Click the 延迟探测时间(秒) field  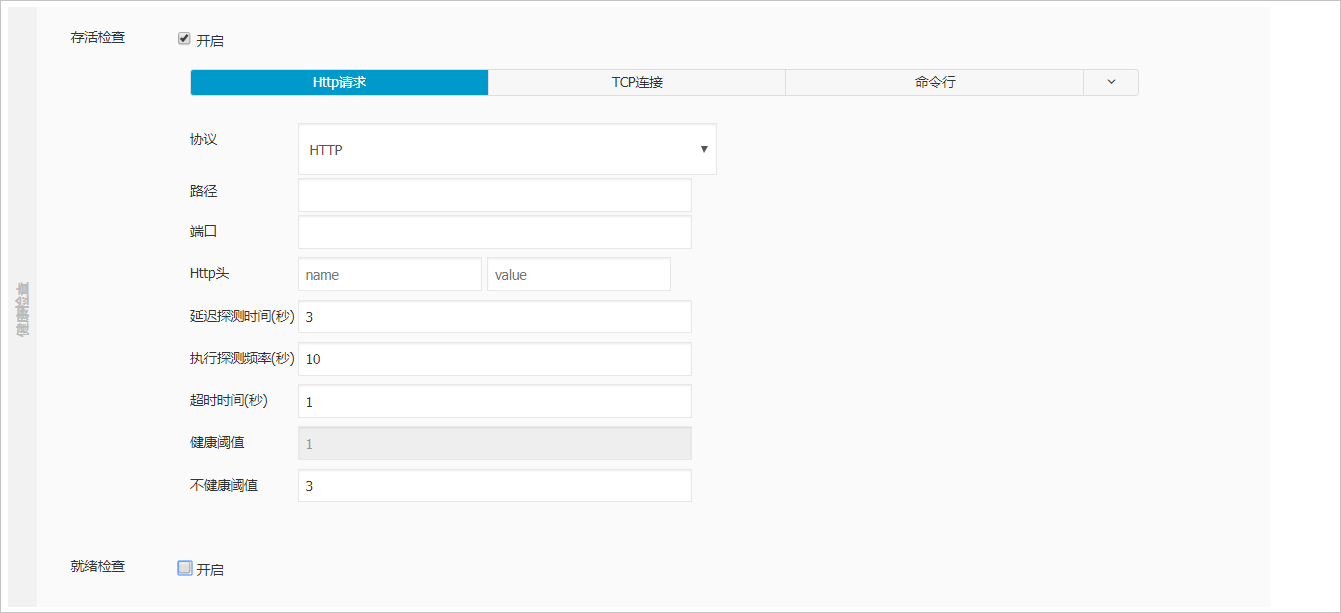tap(495, 317)
